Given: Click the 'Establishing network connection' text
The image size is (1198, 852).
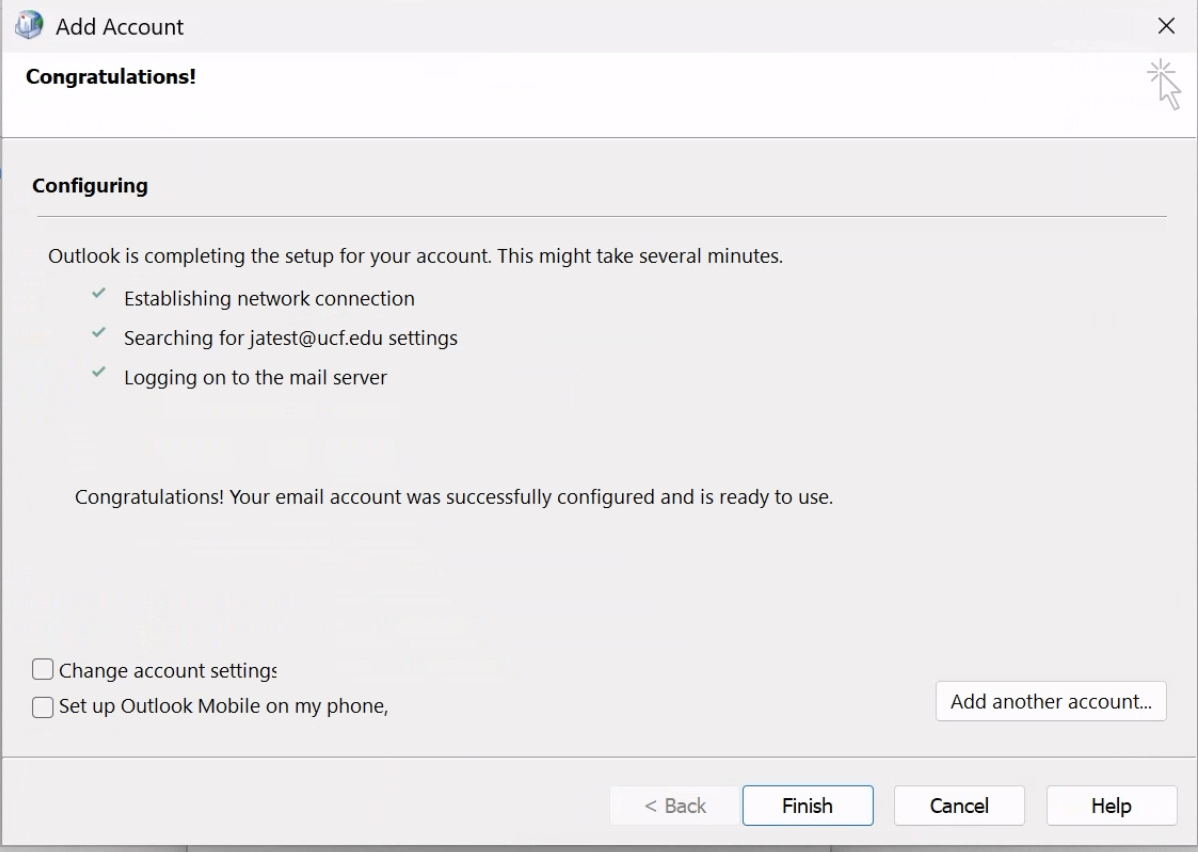Looking at the screenshot, I should point(269,298).
